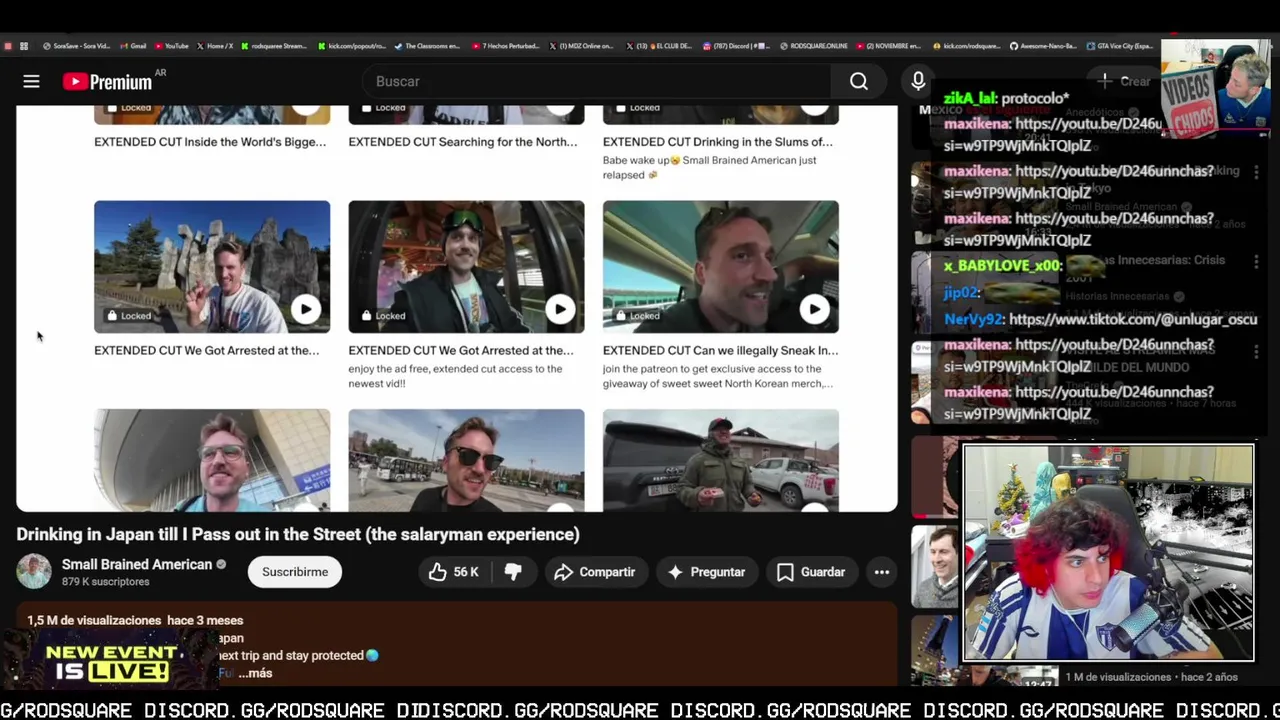Switch to the Awesome-Nano-Ba GitHub tab
Image resolution: width=1280 pixels, height=720 pixels.
(x=1044, y=46)
